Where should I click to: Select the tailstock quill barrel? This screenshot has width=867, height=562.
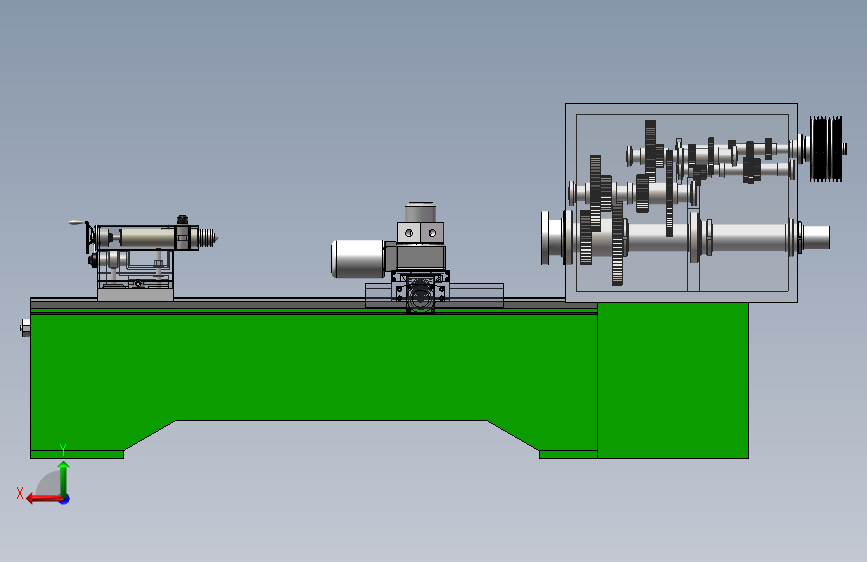[147, 238]
